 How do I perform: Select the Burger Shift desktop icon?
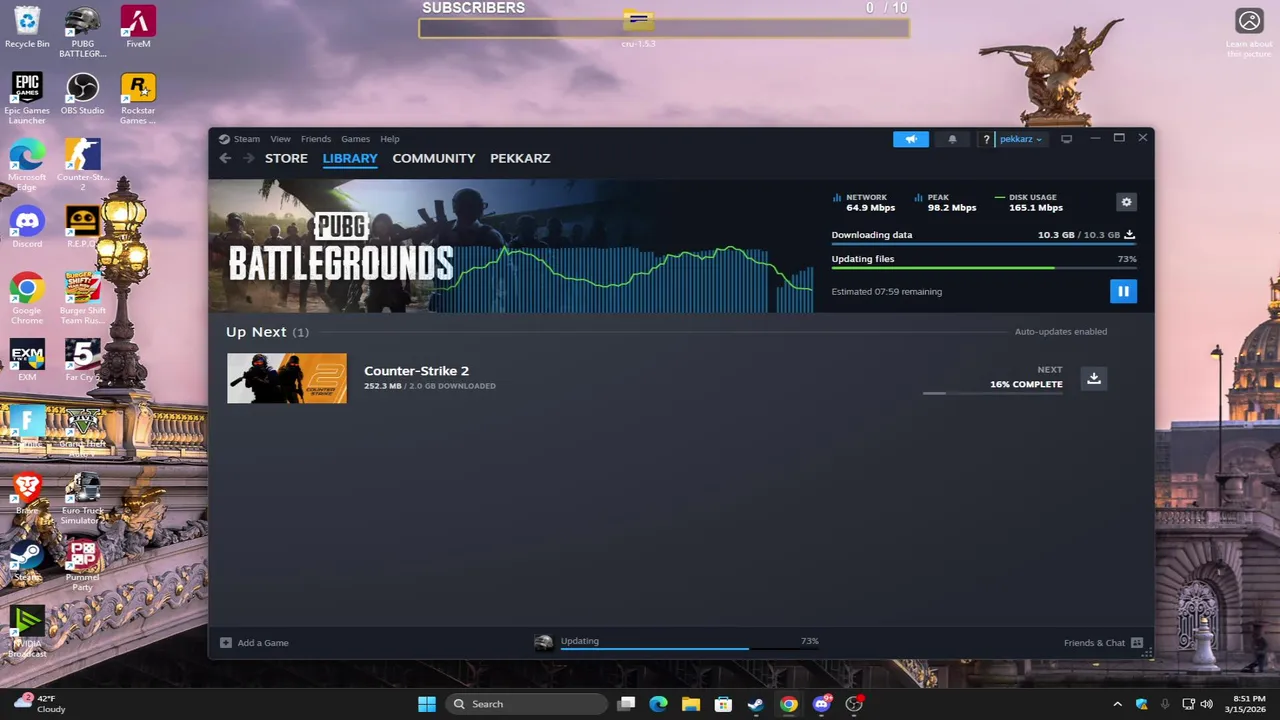[83, 298]
